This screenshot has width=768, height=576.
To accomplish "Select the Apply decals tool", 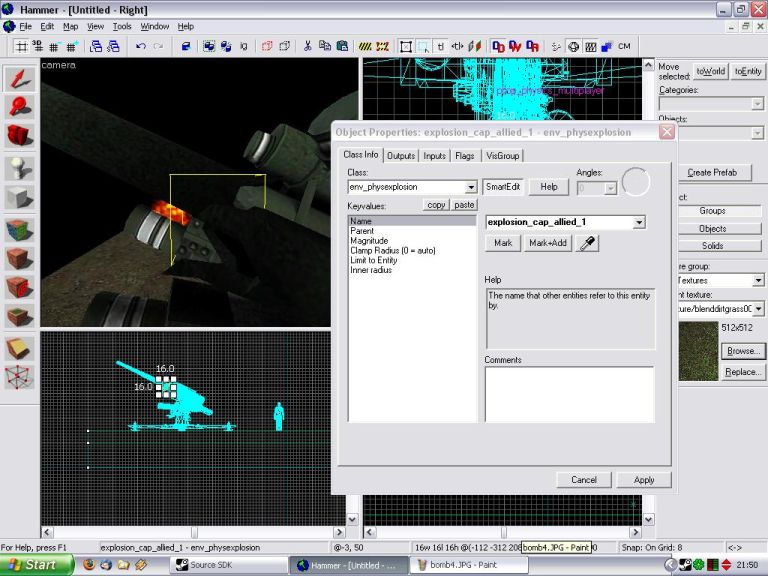I will tap(19, 288).
